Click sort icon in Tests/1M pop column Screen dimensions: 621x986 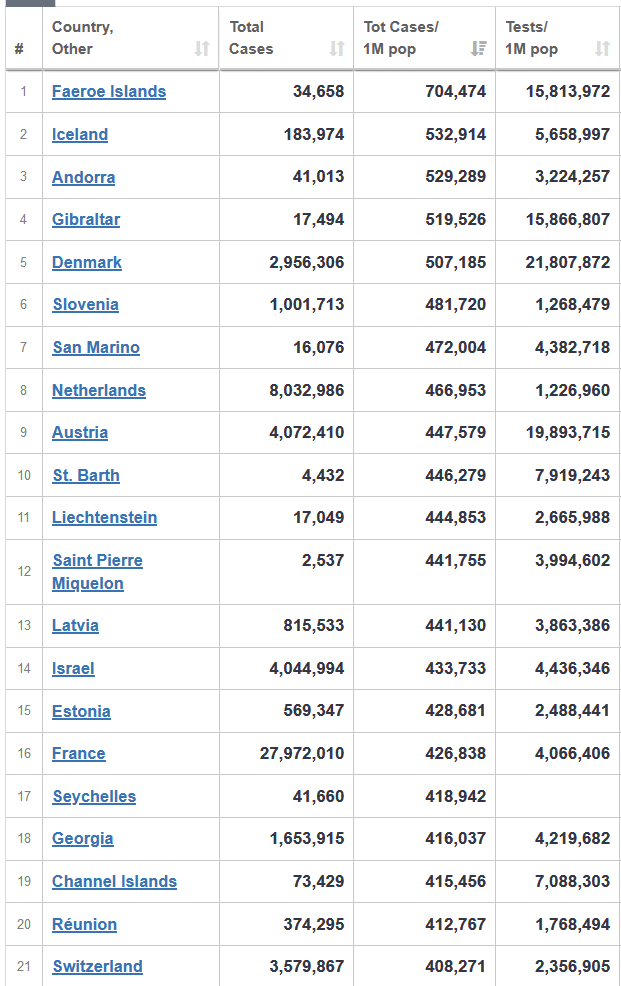click(x=602, y=48)
